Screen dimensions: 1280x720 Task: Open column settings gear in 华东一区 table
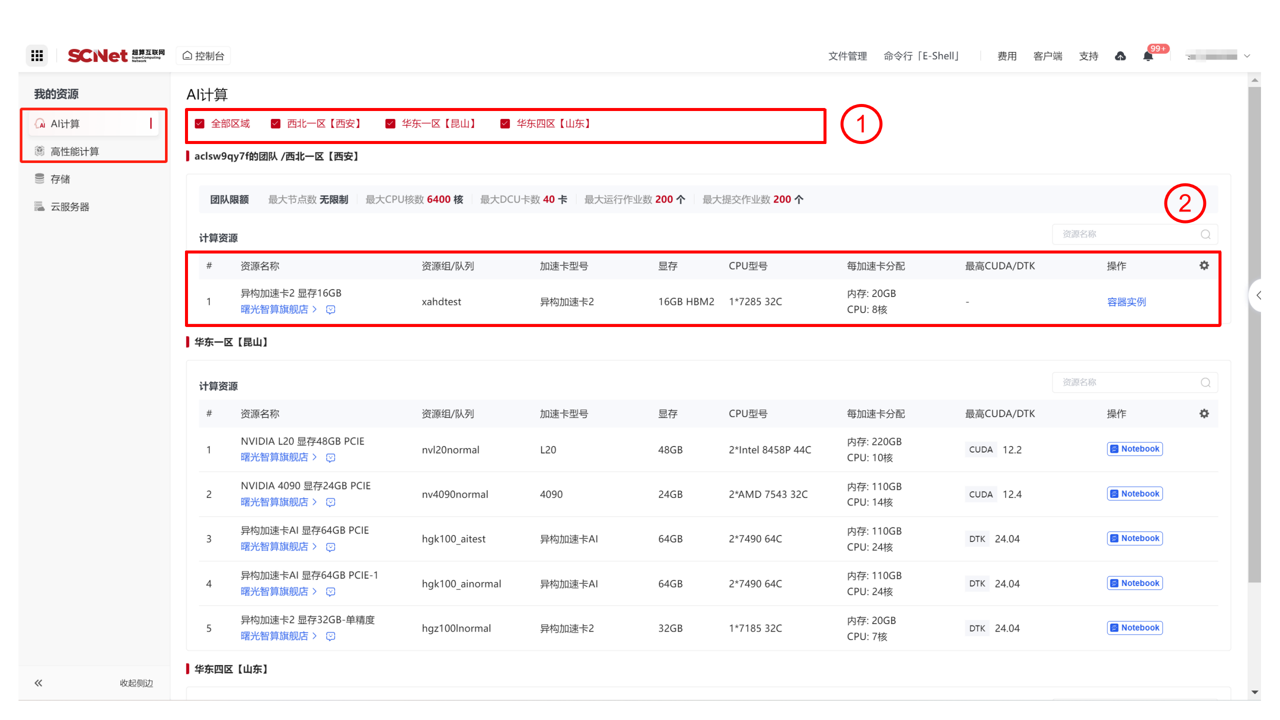click(1204, 414)
